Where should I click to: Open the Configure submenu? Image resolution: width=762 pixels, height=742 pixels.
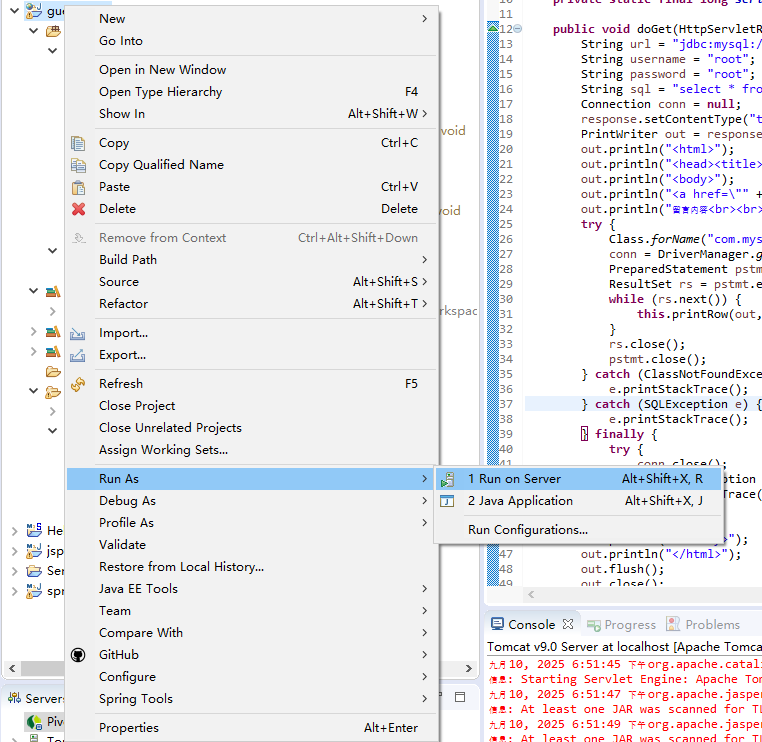click(x=252, y=677)
